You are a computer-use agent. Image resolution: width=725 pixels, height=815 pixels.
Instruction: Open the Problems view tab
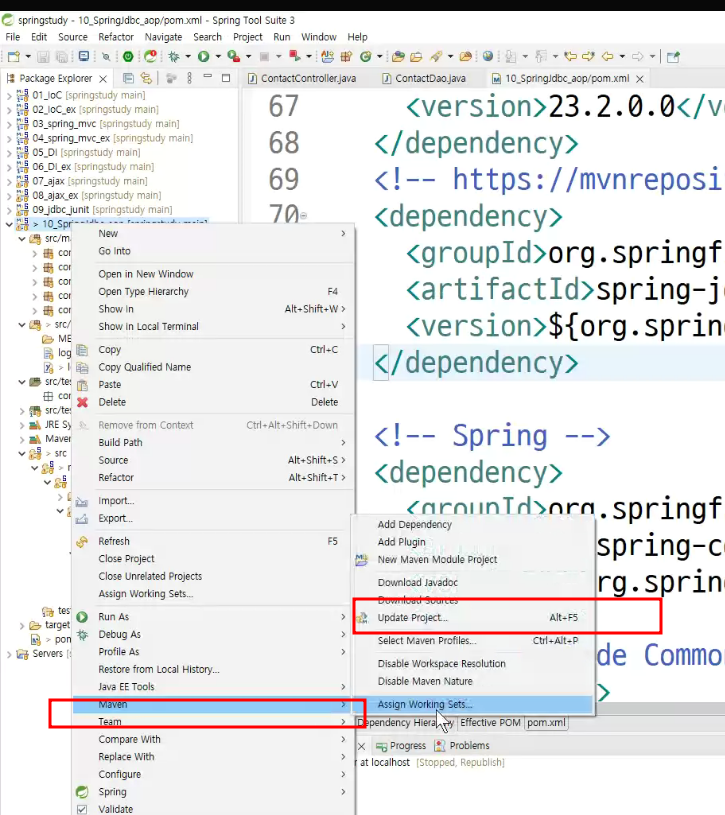pyautogui.click(x=462, y=746)
